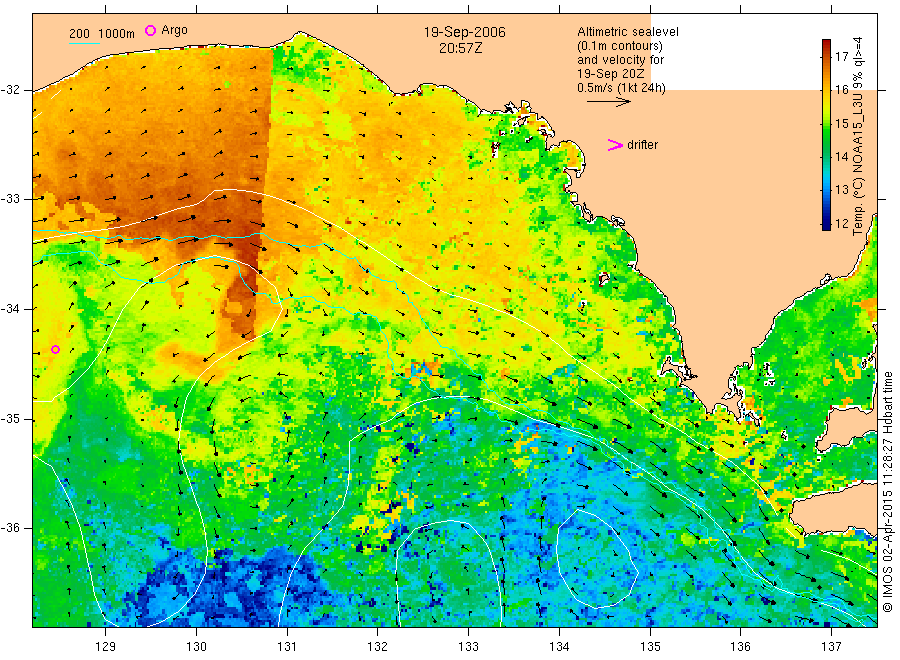Click the date text 19-Sep-2006
Image resolution: width=900 pixels, height=660 pixels.
point(464,32)
